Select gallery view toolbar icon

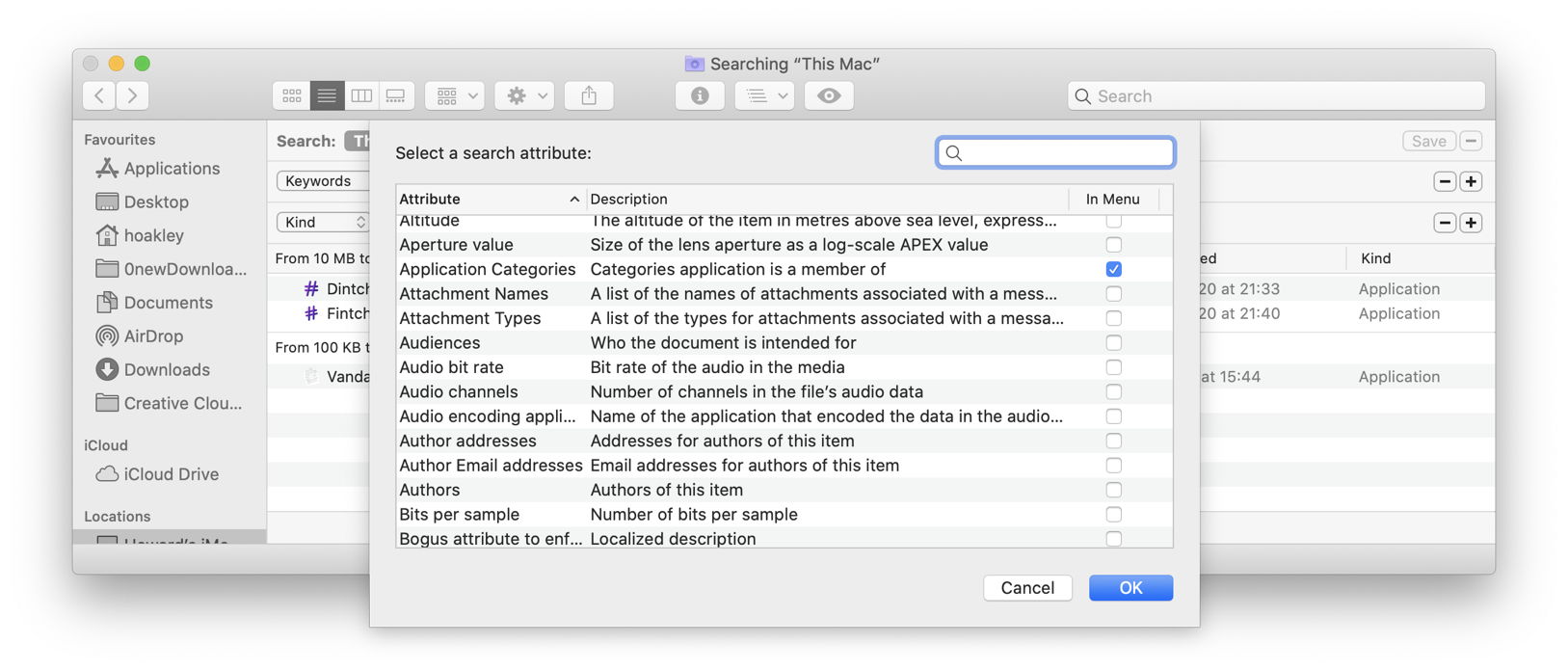coord(396,95)
